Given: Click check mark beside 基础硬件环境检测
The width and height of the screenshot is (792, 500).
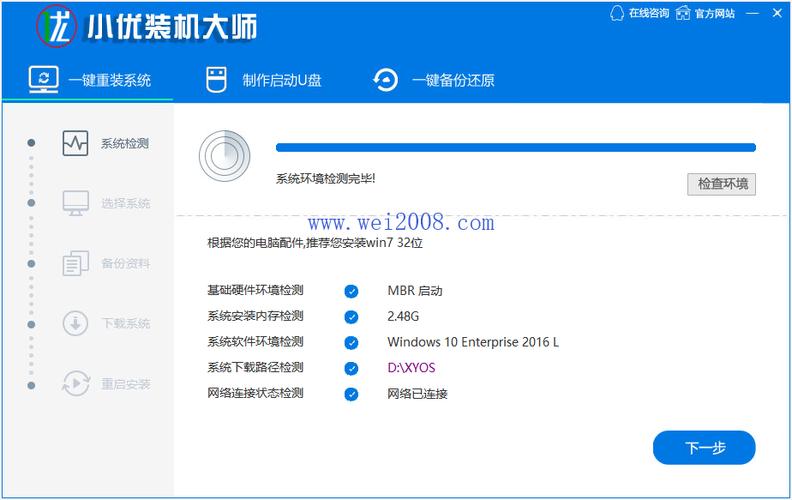Looking at the screenshot, I should [x=351, y=291].
